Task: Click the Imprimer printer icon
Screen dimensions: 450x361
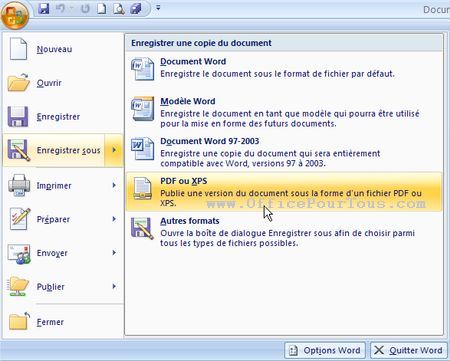Action: tap(19, 185)
